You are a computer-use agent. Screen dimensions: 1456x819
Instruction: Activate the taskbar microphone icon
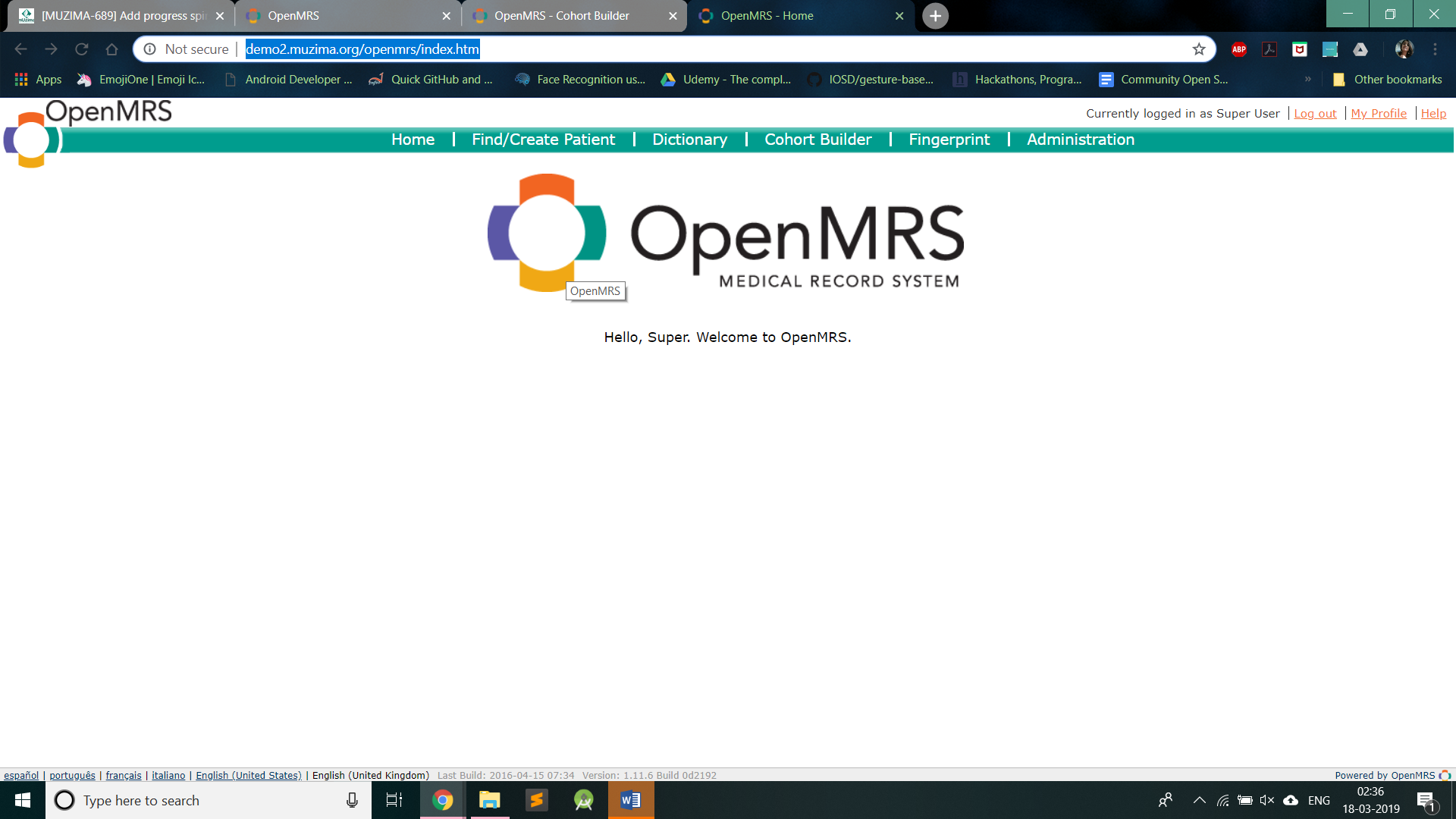tap(352, 800)
